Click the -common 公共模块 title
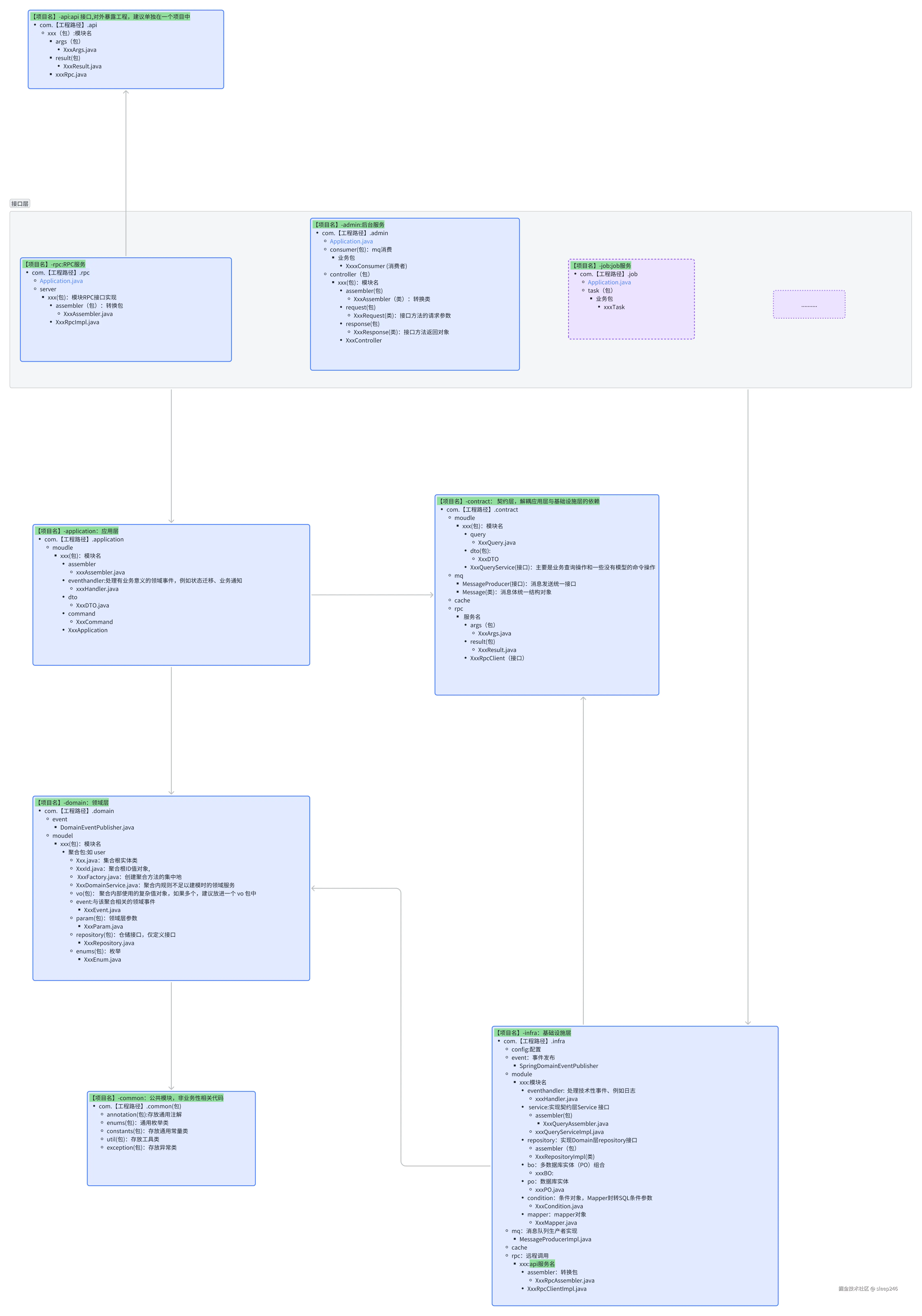Image resolution: width=922 pixels, height=1316 pixels. (157, 1098)
